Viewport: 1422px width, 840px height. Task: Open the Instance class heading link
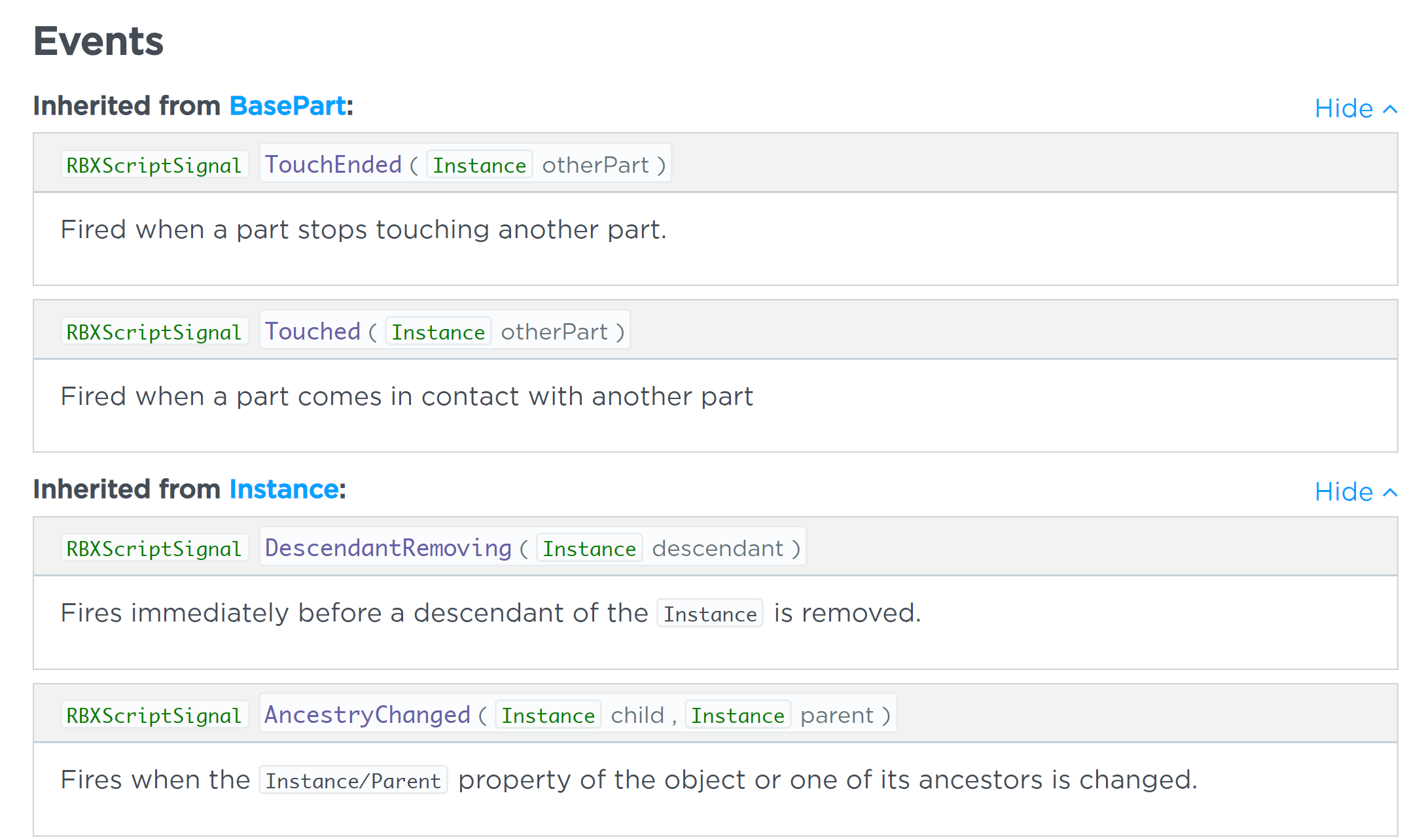[283, 489]
